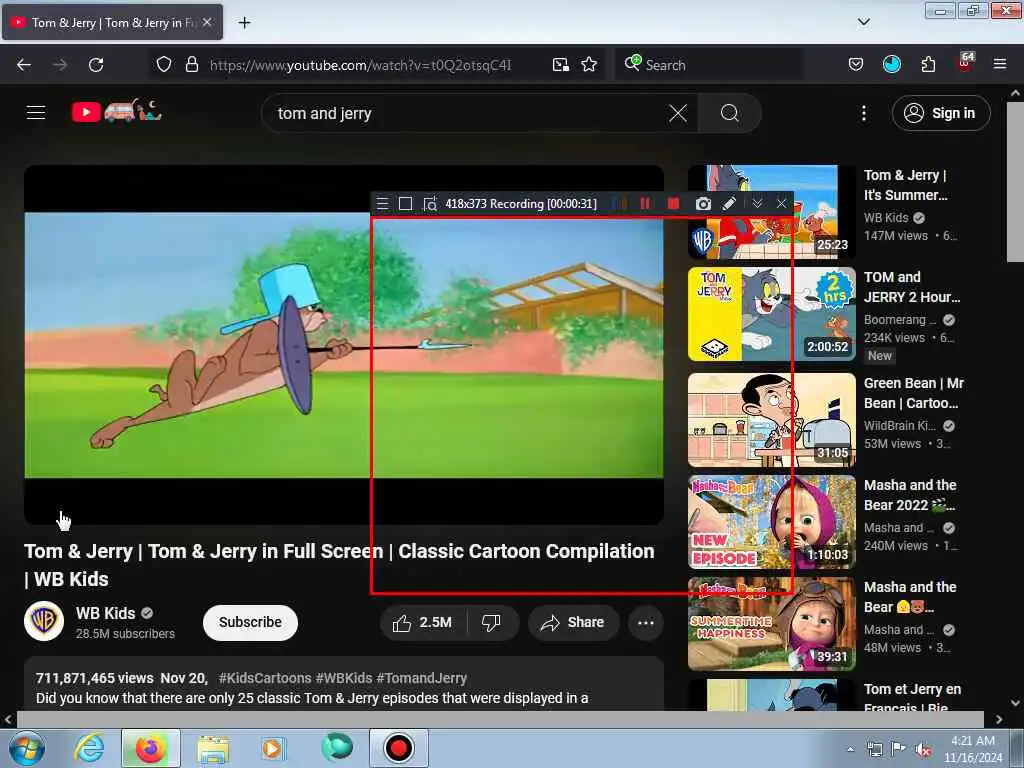Open the Summertime Happiness Masha thumbnail
Image resolution: width=1024 pixels, height=768 pixels.
coord(771,623)
